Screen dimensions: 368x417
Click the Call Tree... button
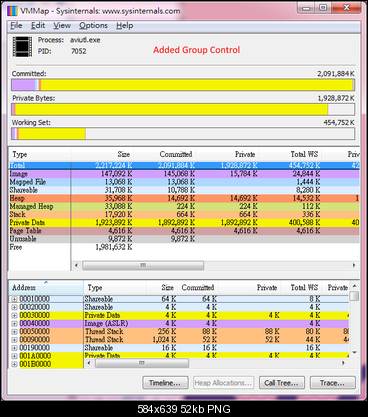coord(282,383)
